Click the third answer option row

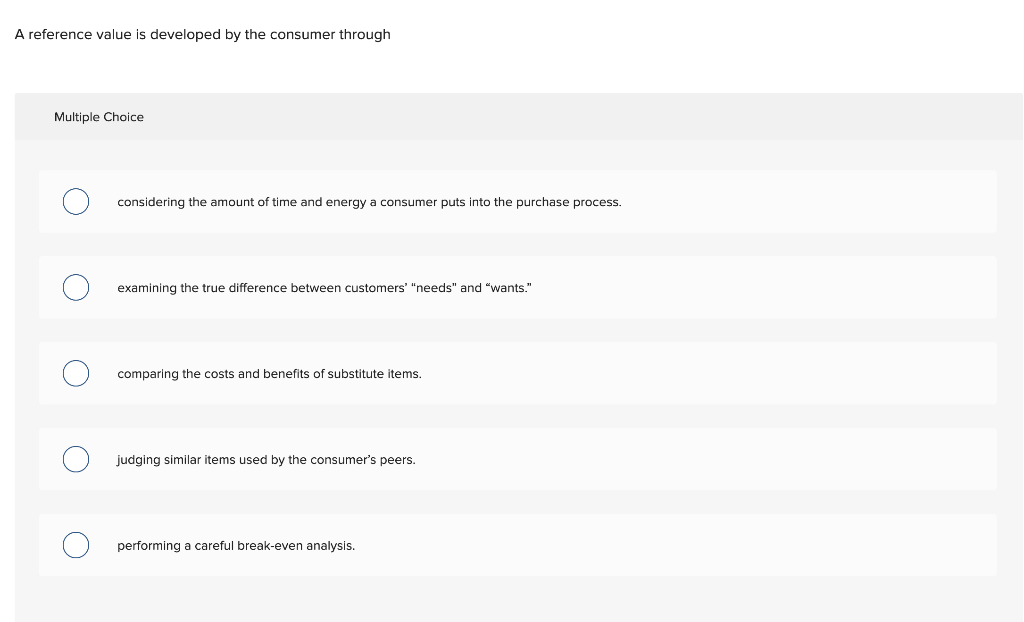click(518, 373)
